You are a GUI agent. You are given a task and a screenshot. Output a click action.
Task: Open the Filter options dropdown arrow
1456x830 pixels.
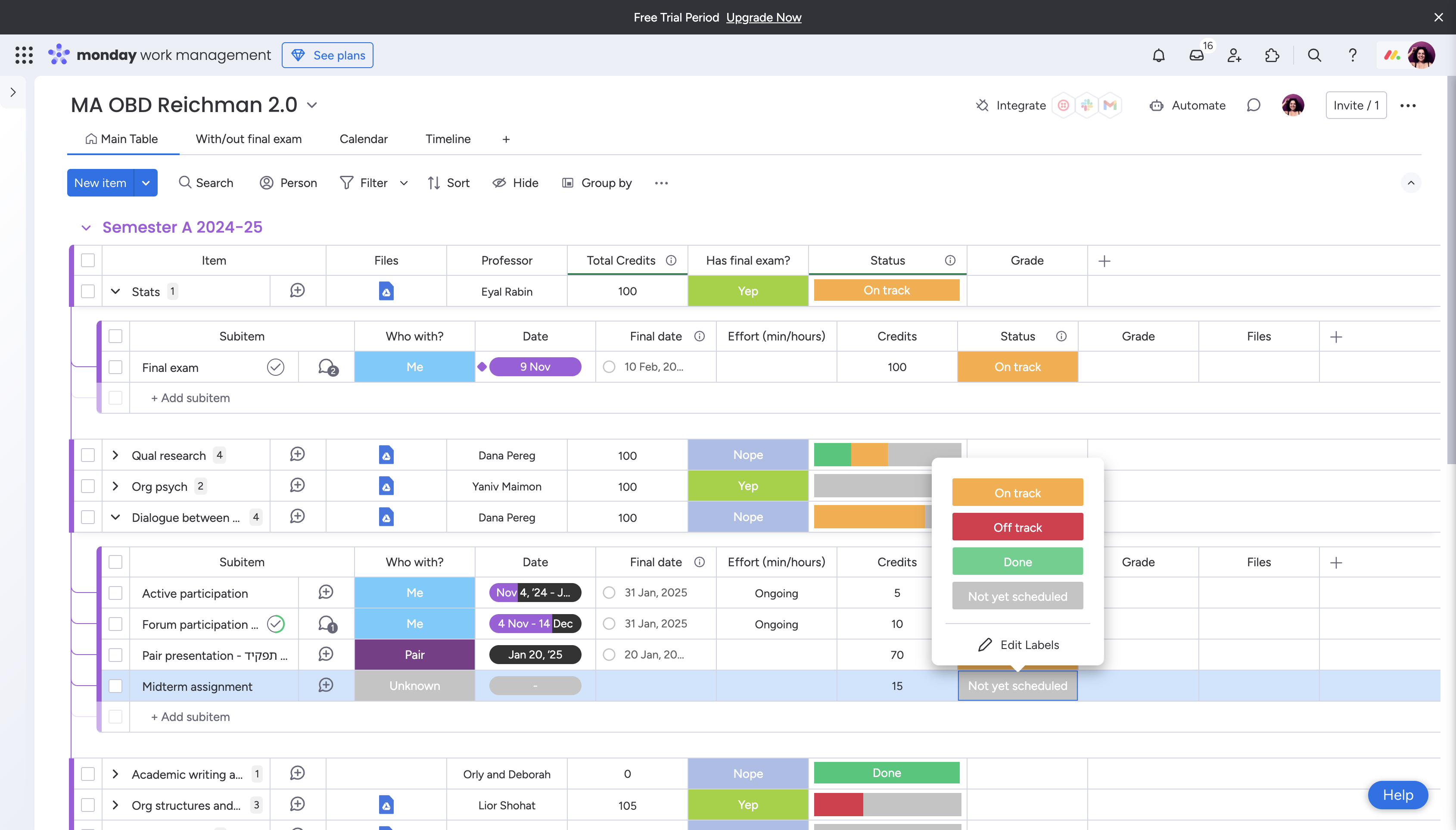point(404,183)
